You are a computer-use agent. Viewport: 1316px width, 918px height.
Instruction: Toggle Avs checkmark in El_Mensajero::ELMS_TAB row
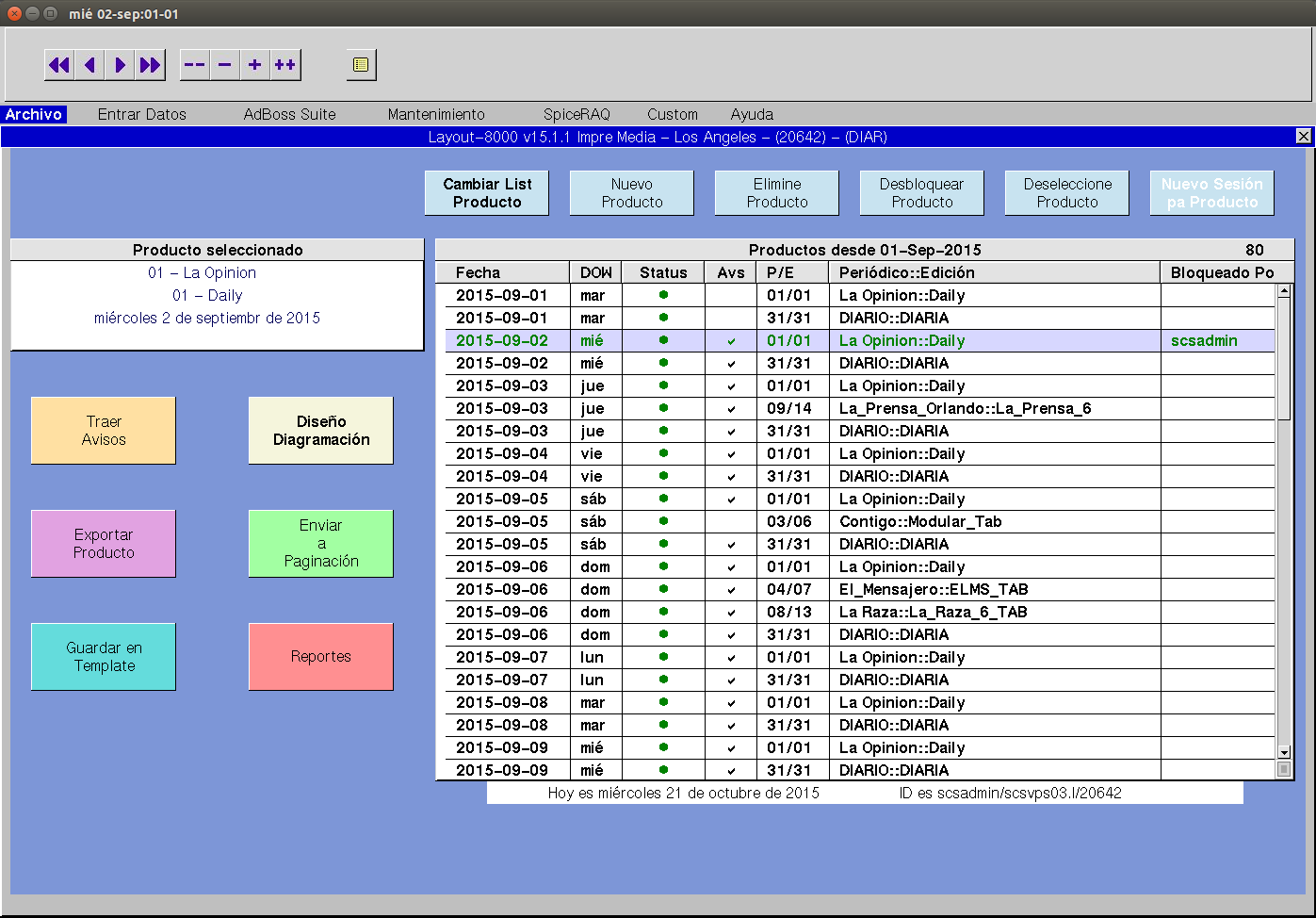pyautogui.click(x=731, y=590)
